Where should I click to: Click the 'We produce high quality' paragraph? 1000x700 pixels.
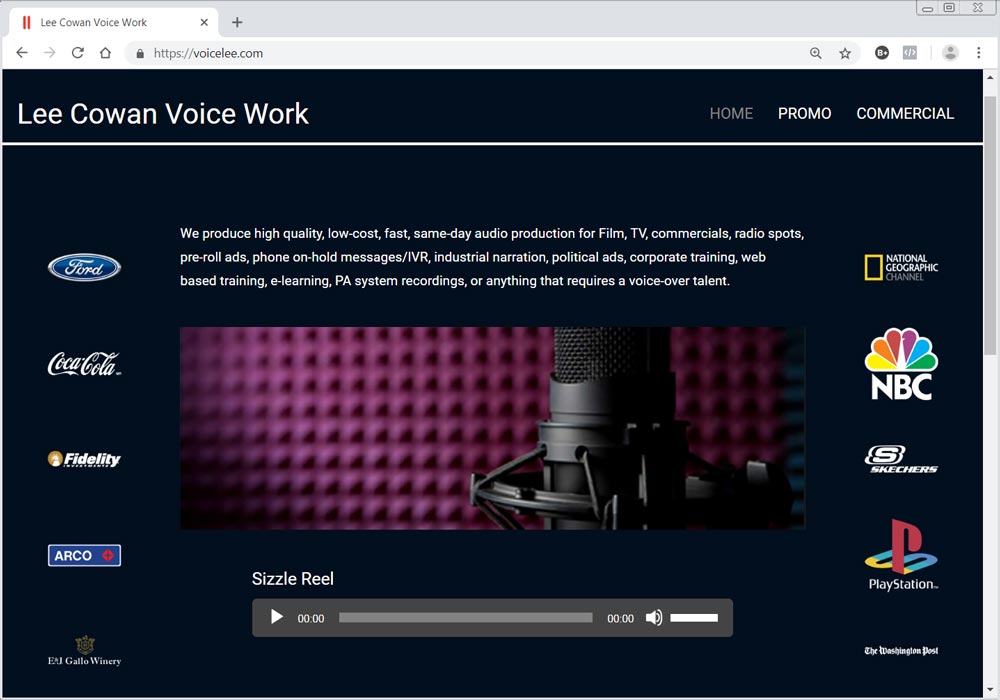492,257
